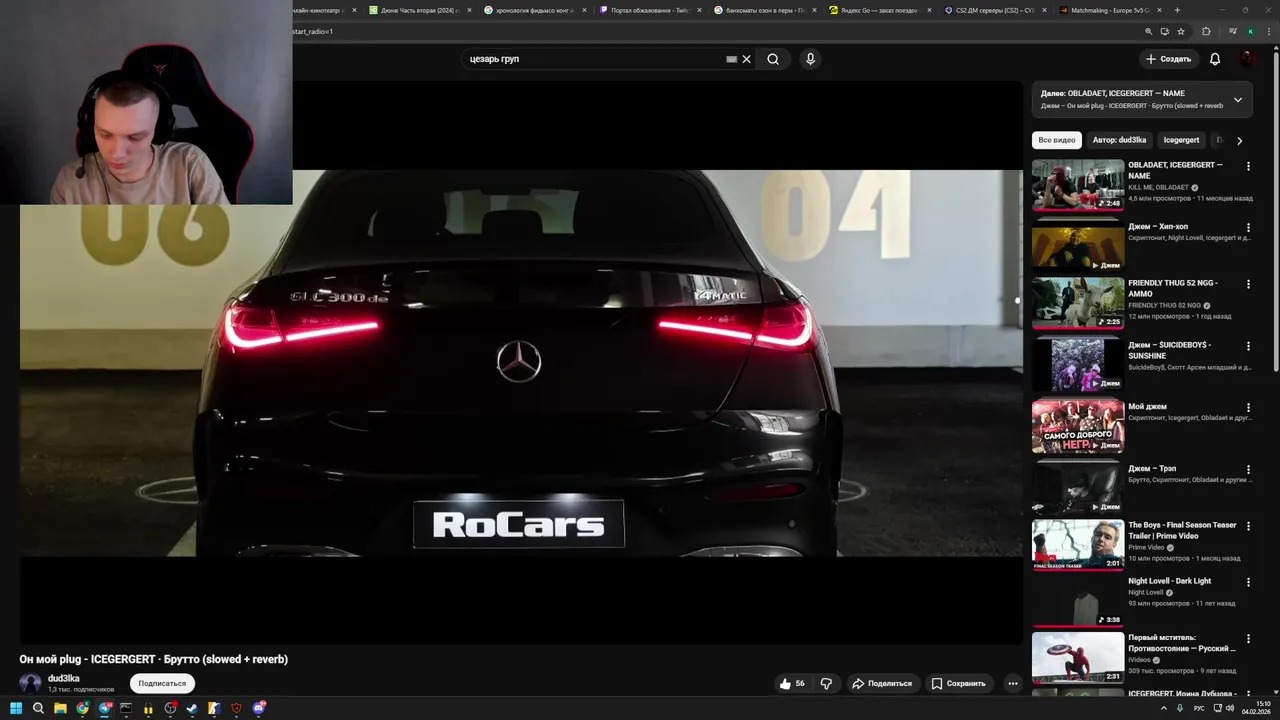Open The Boys Final Season Teaser thumbnail
The width and height of the screenshot is (1280, 720).
click(1078, 545)
